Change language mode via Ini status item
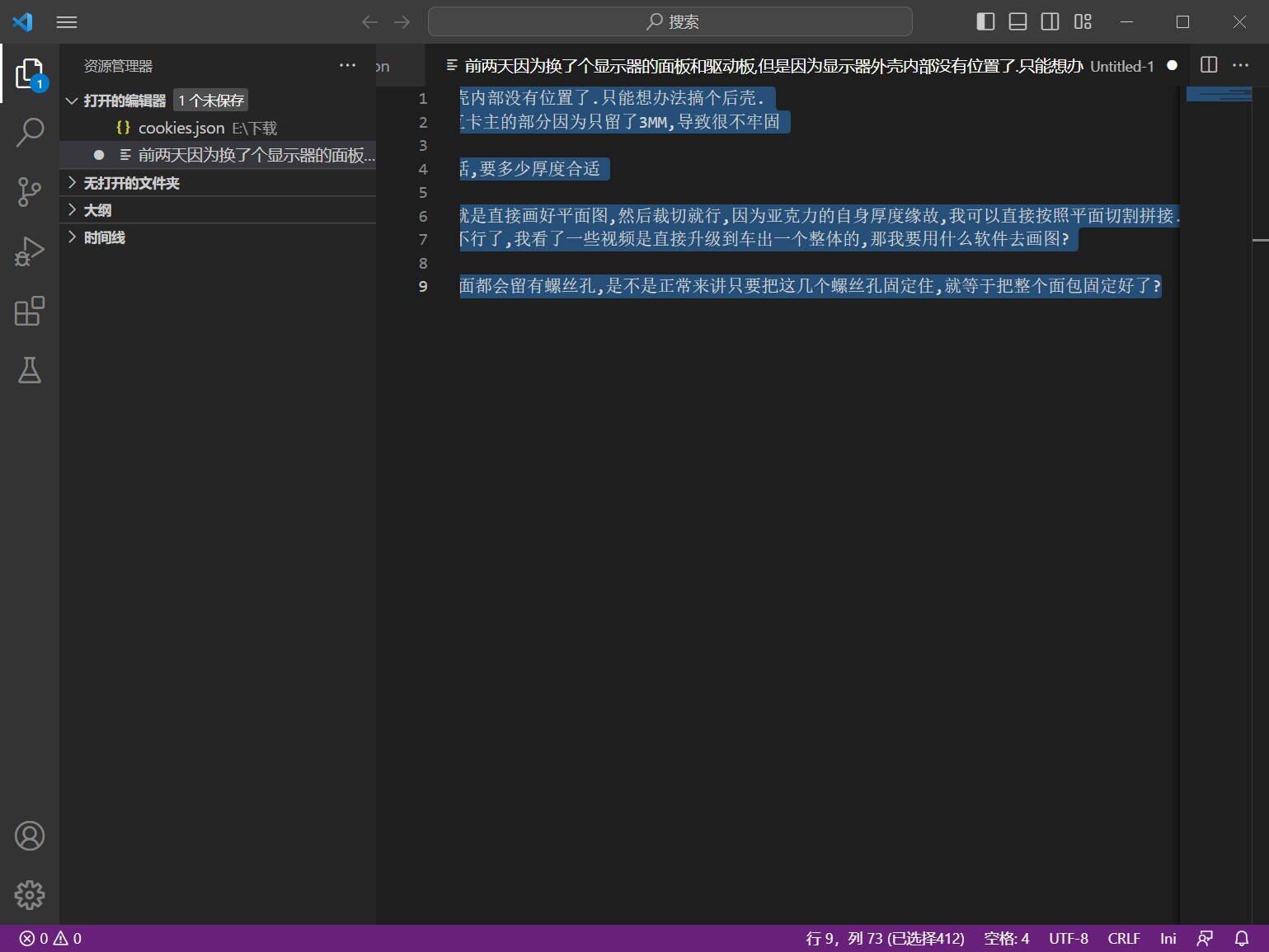 (1168, 938)
